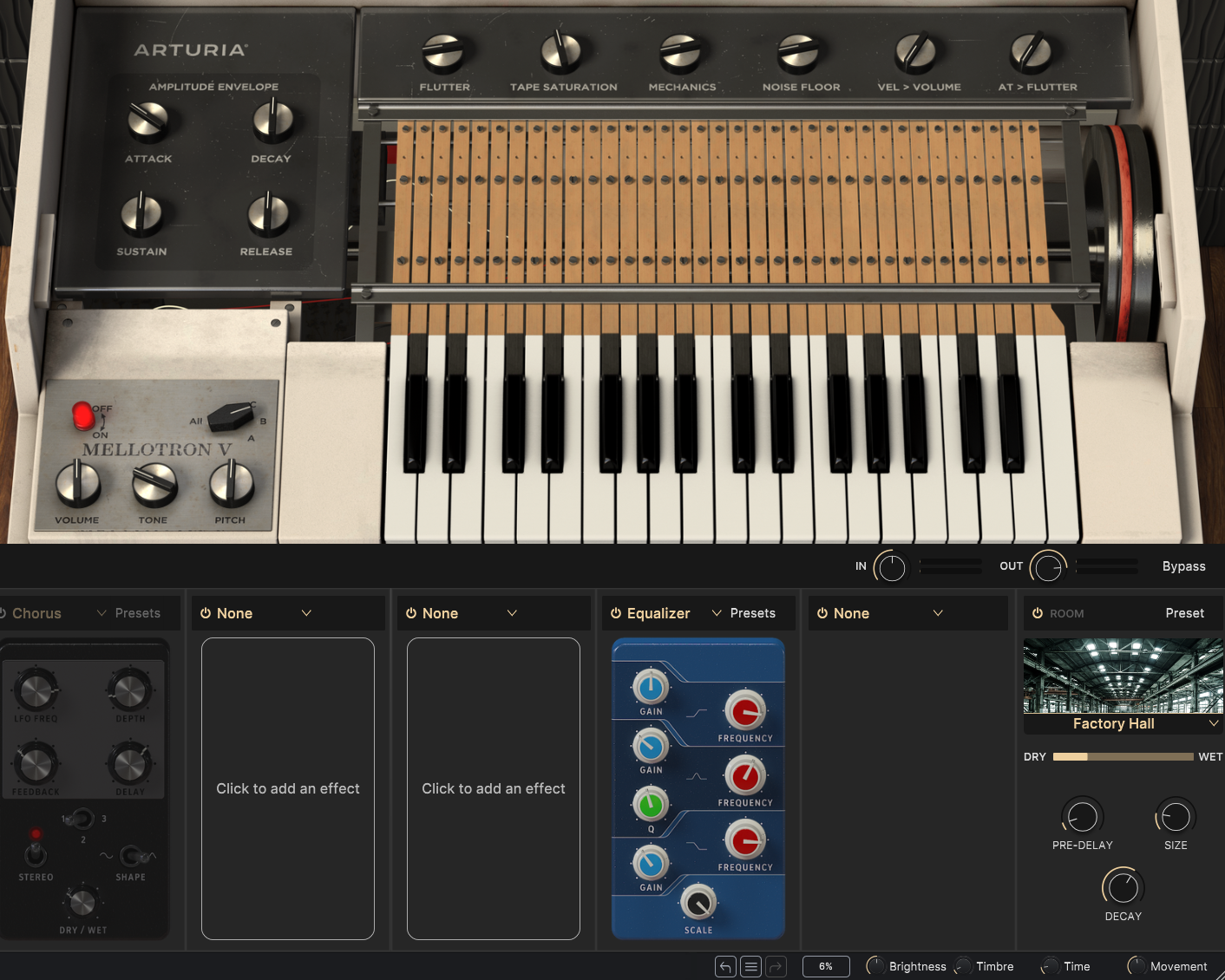Open the Equalizer Presets dropdown
This screenshot has width=1225, height=980.
(744, 613)
